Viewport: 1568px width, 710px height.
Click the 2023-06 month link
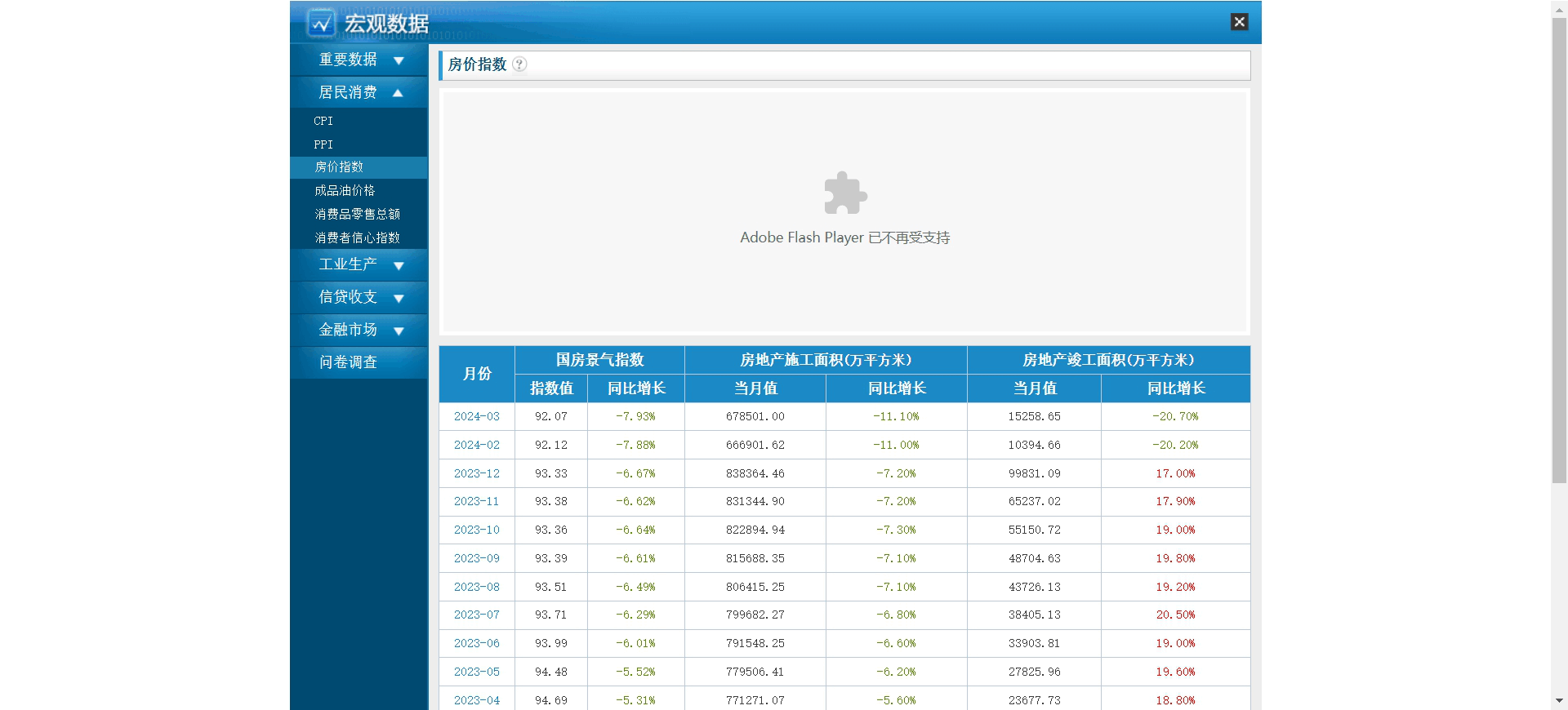click(x=477, y=643)
